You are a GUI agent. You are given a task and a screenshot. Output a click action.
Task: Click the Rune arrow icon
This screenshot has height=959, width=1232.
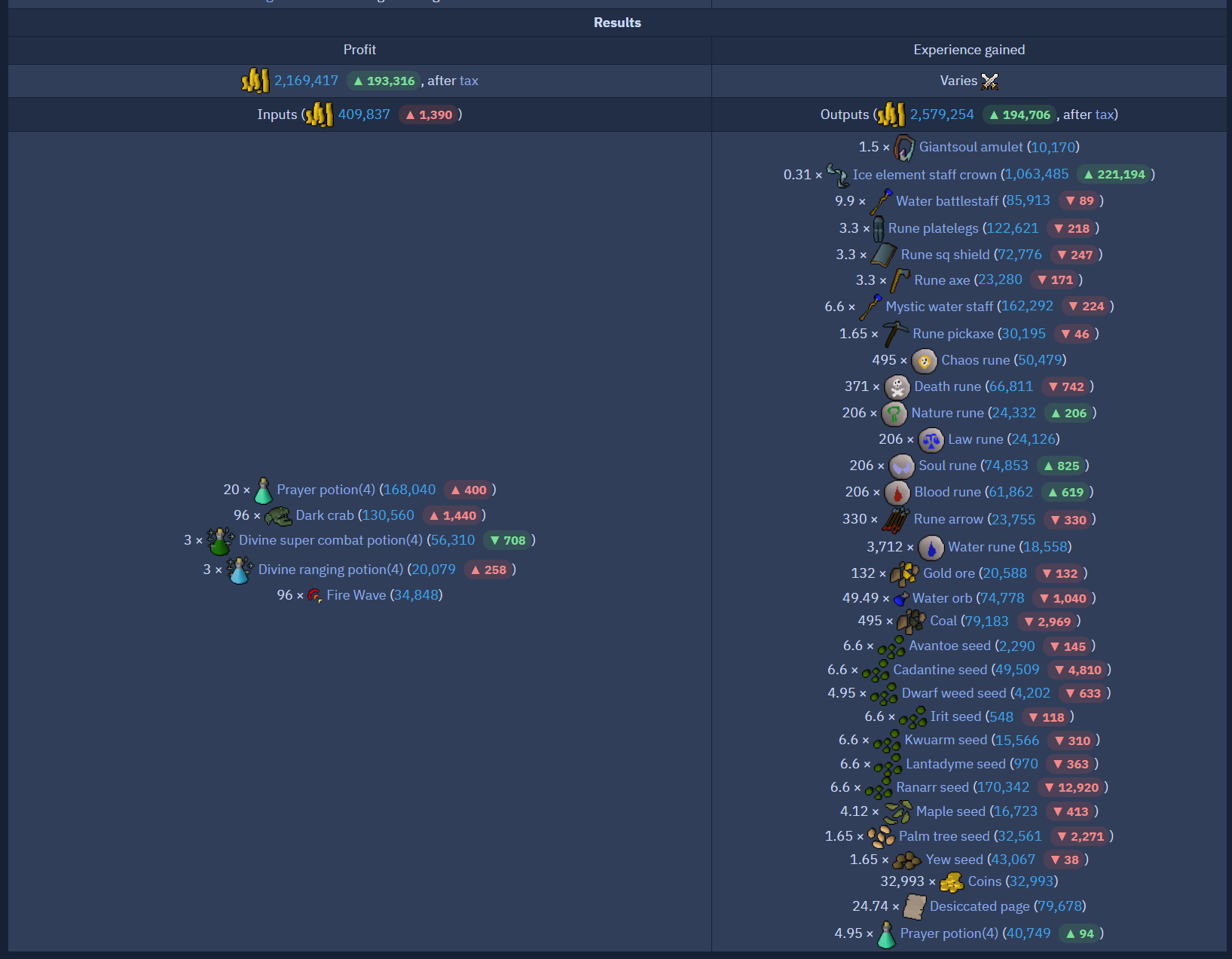(x=895, y=520)
